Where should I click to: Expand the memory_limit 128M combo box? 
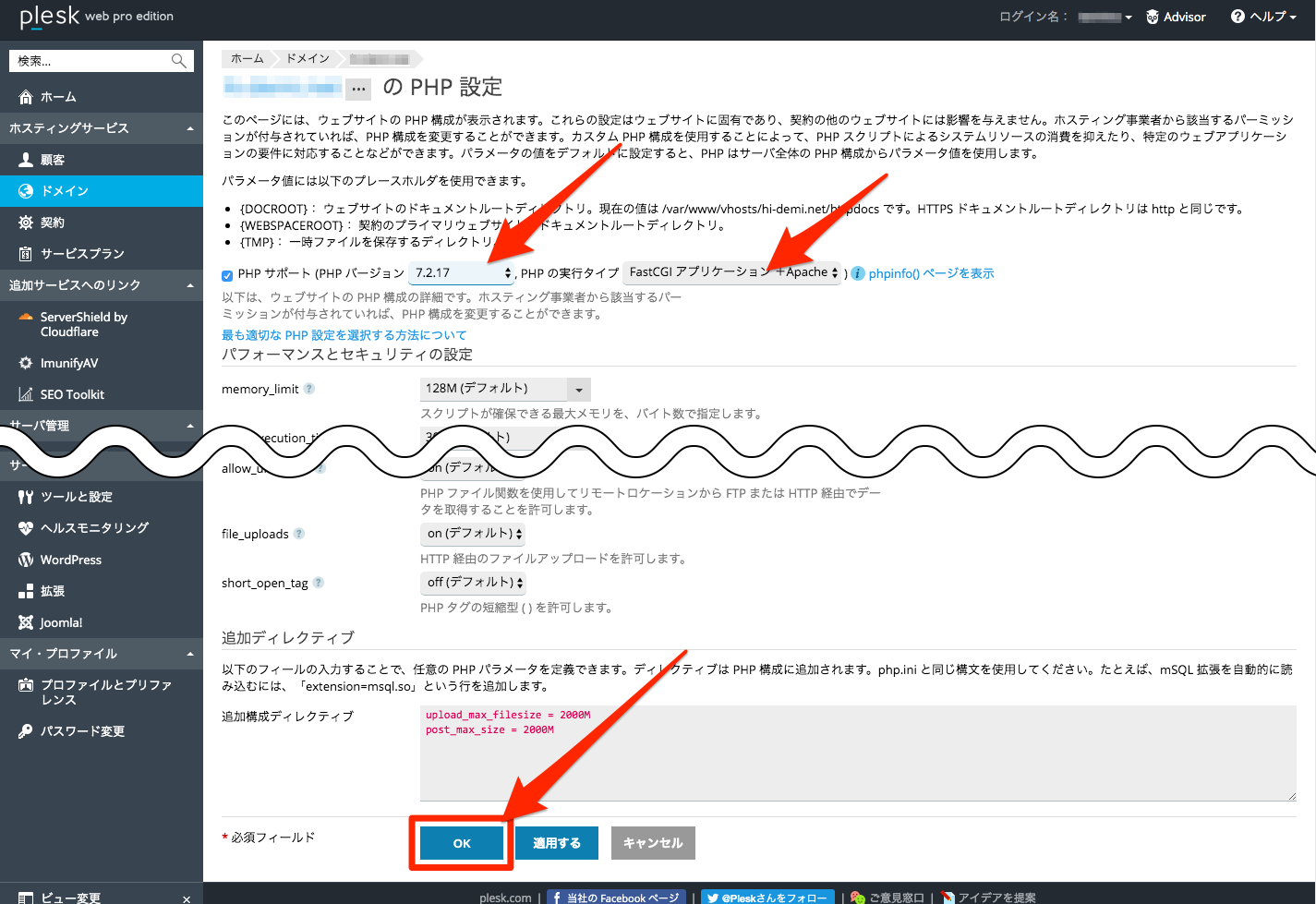click(579, 390)
